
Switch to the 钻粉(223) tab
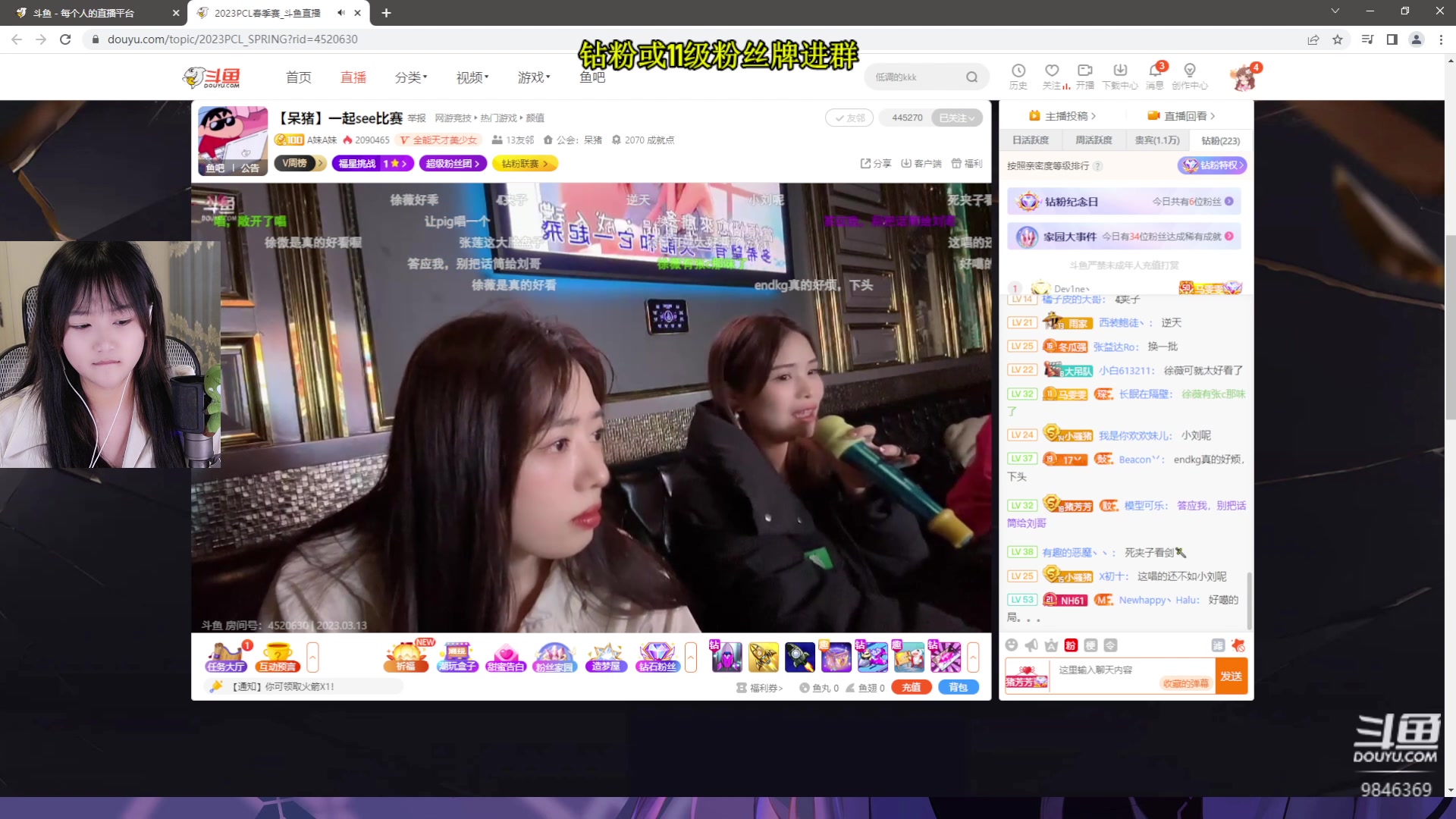[x=1221, y=140]
